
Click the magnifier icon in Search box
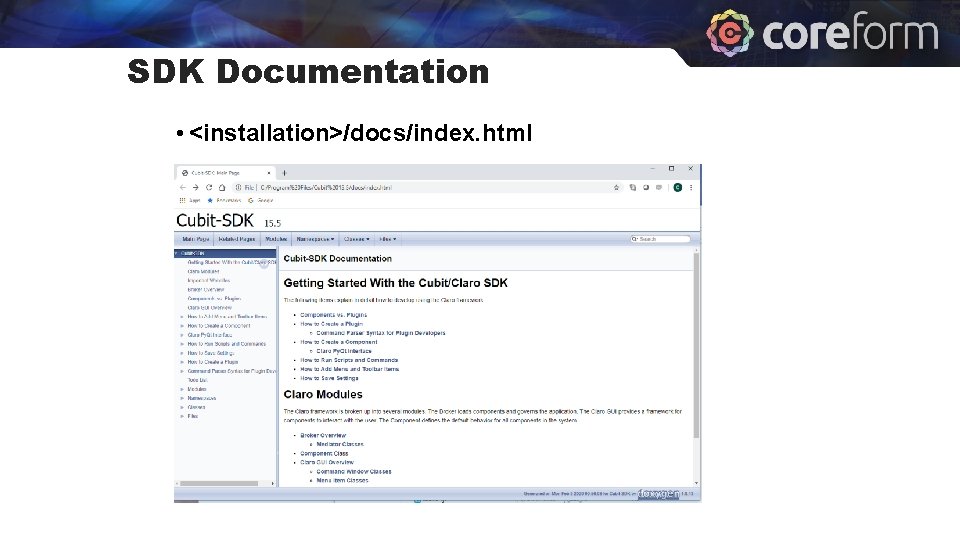[x=634, y=239]
